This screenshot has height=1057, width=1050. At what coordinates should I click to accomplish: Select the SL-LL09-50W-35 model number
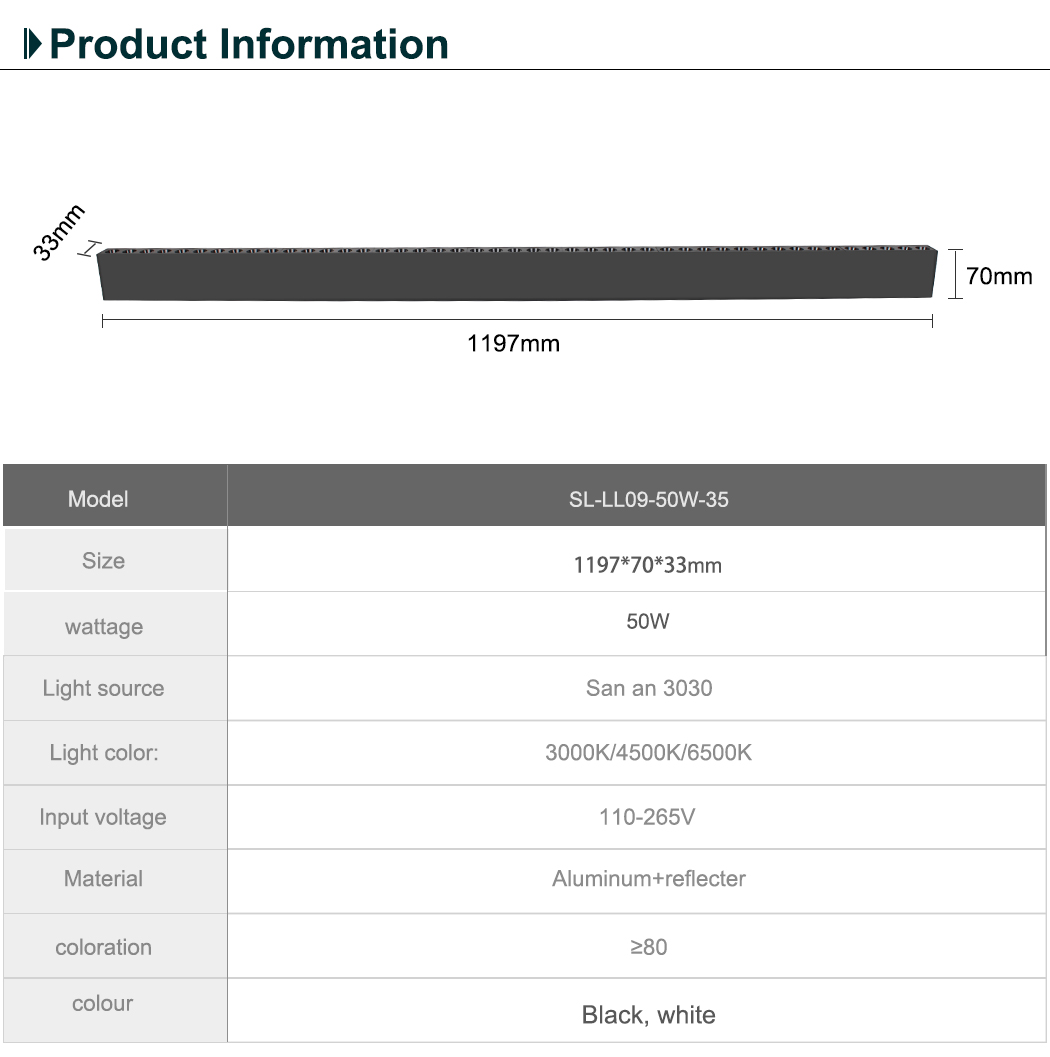click(x=649, y=499)
